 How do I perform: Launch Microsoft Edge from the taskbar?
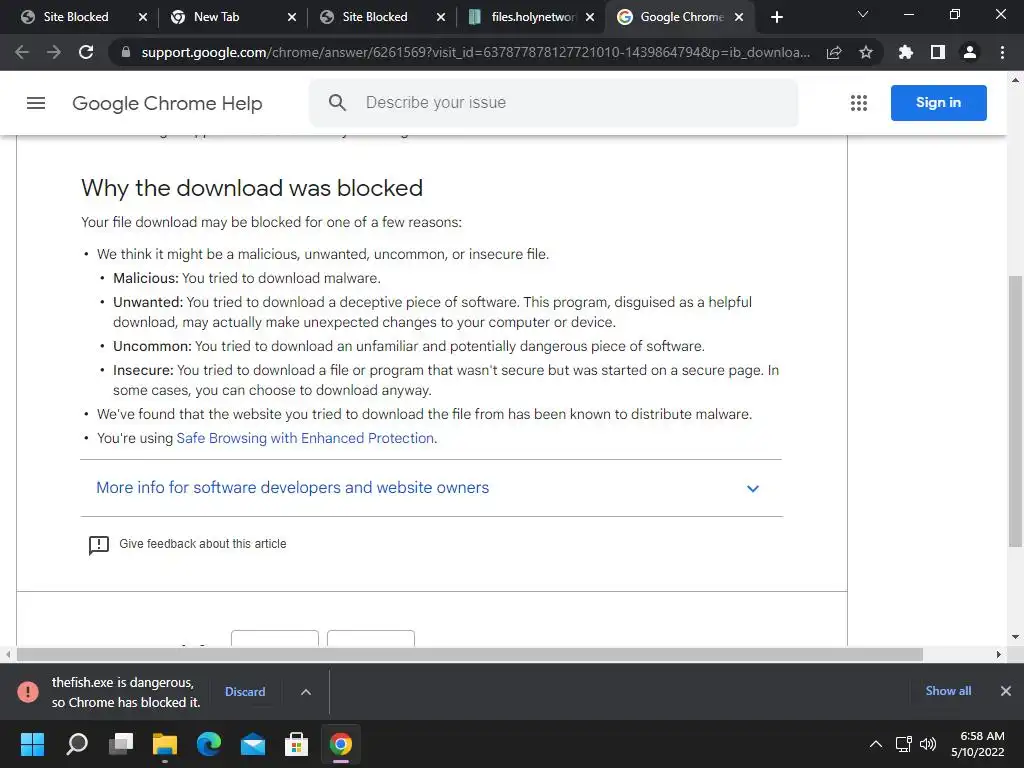[209, 744]
